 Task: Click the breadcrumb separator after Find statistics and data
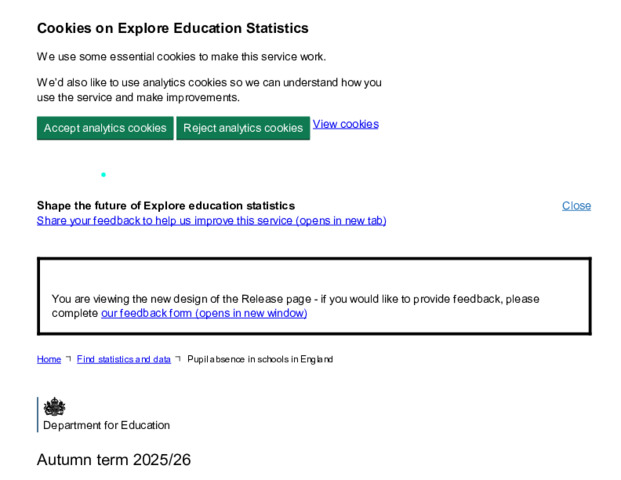click(x=178, y=359)
